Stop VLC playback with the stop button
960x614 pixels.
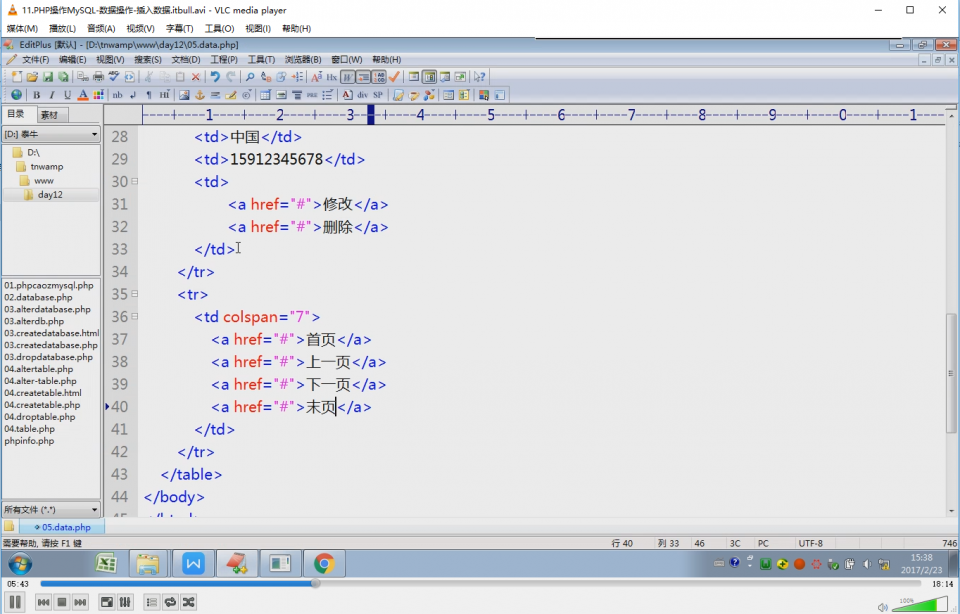pyautogui.click(x=62, y=602)
